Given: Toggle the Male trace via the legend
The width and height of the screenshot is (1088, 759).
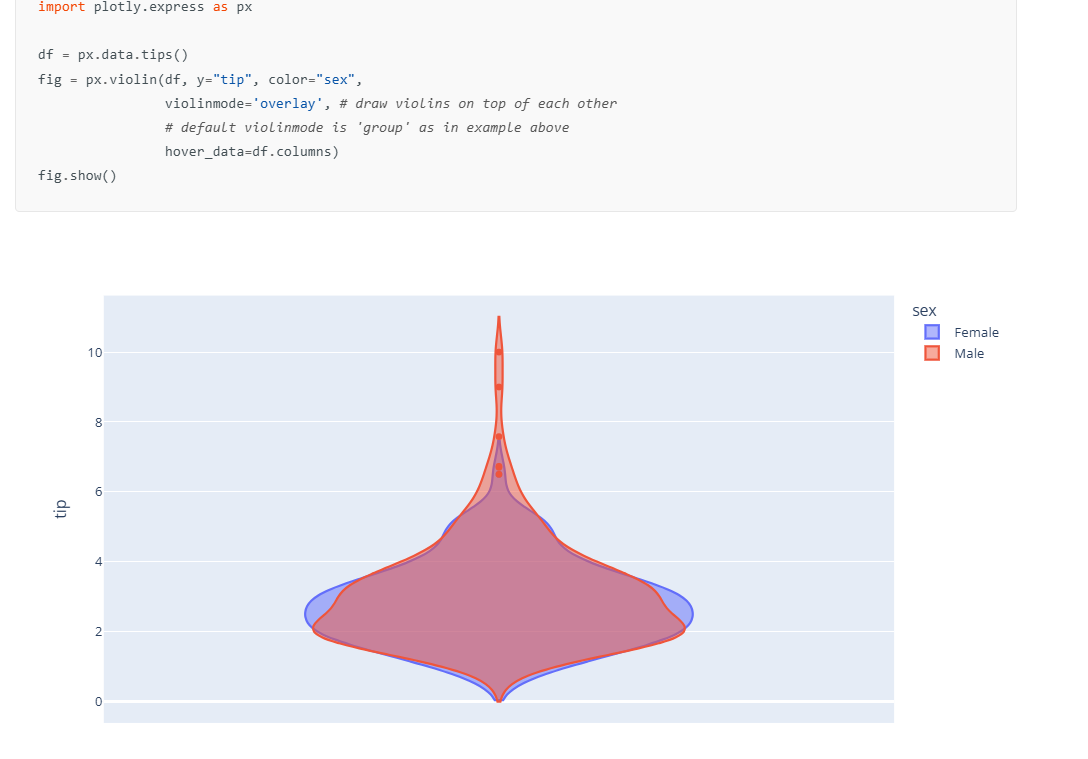Looking at the screenshot, I should click(967, 353).
